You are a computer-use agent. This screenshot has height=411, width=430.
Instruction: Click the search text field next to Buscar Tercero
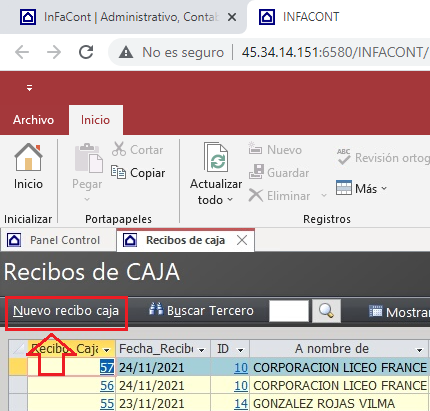(x=289, y=311)
